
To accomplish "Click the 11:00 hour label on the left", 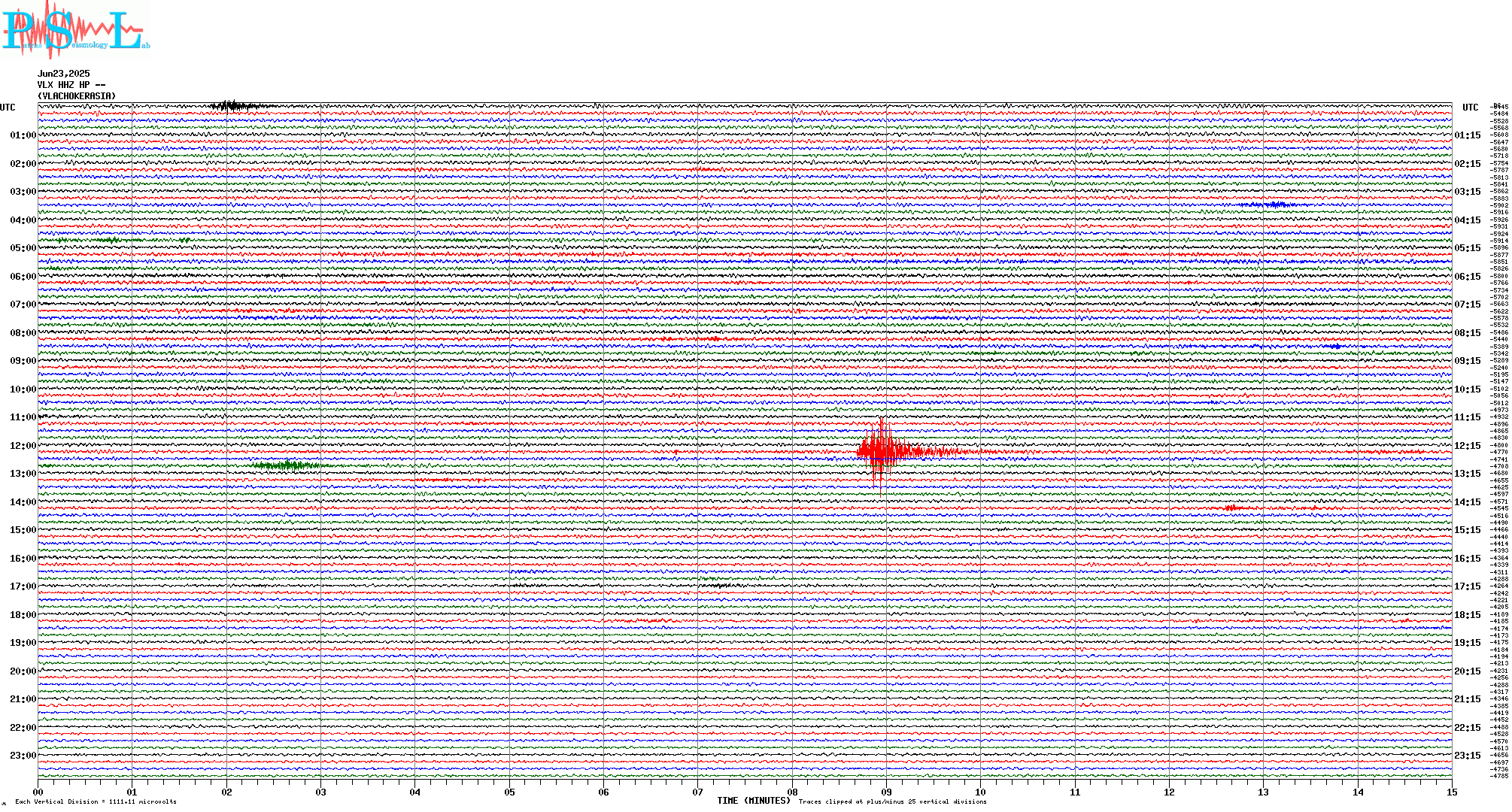I will [23, 417].
